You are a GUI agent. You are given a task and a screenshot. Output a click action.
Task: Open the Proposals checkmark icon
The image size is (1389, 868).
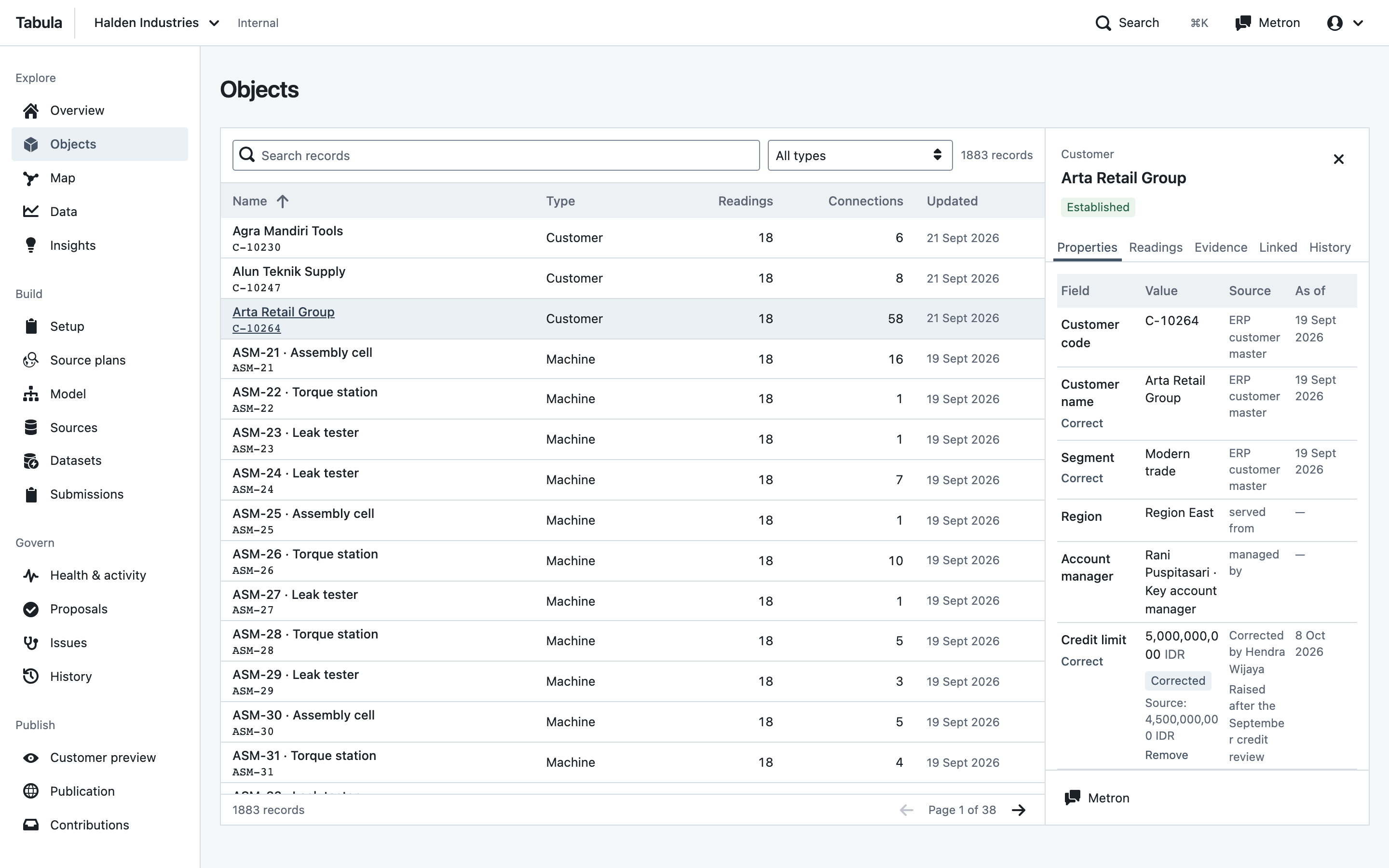[x=31, y=609]
